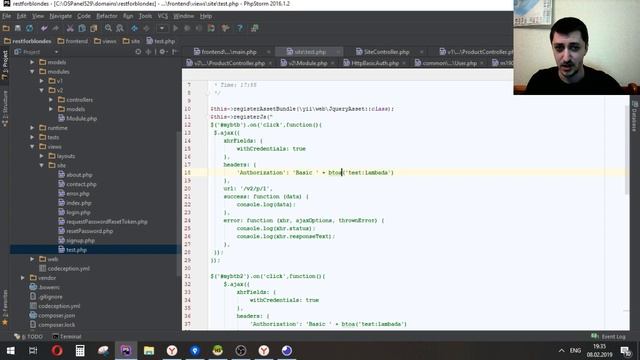Screen dimensions: 640x360
Task: Click the Find magnifier icon
Action: click(108, 28)
